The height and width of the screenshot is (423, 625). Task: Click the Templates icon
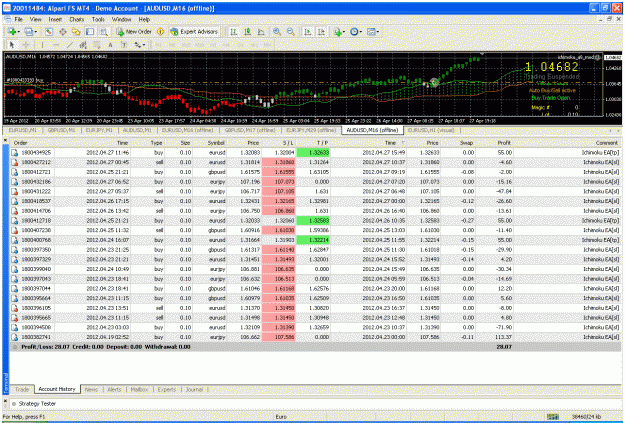click(x=371, y=31)
